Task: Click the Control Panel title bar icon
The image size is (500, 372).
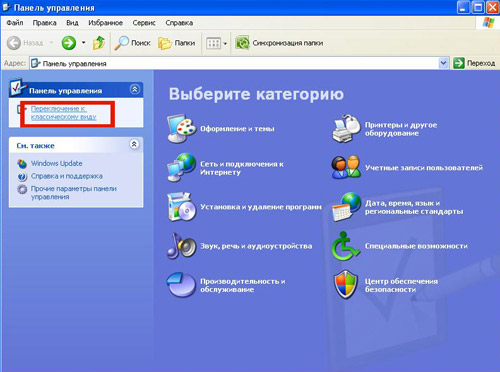Action: point(6,7)
